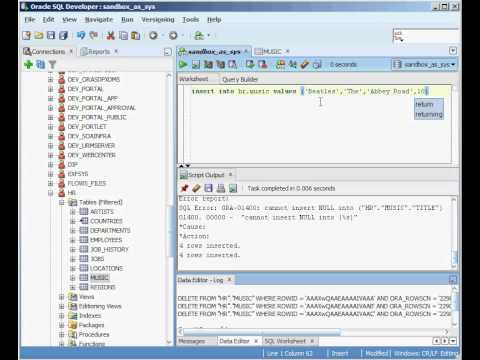This screenshot has height=360, width=480.
Task: Save the Script Output
Action: (x=208, y=188)
